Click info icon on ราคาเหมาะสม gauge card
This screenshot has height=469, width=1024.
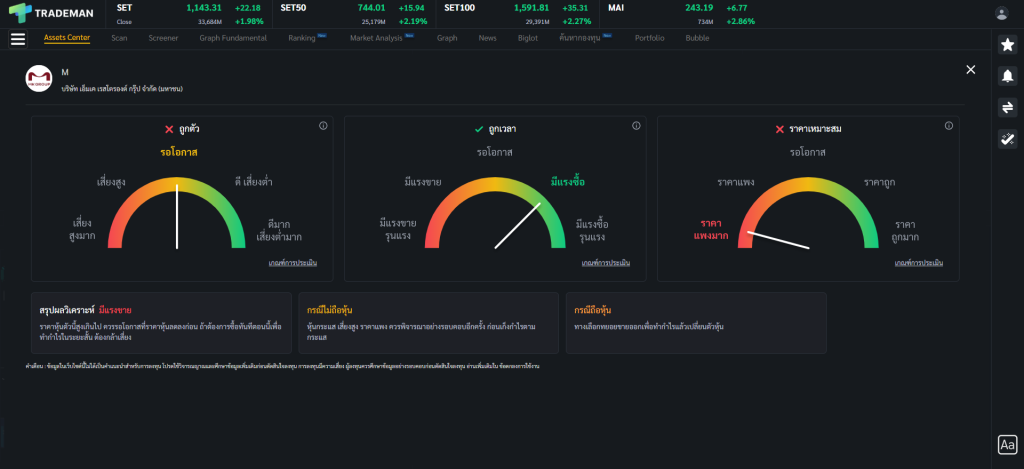pyautogui.click(x=950, y=126)
